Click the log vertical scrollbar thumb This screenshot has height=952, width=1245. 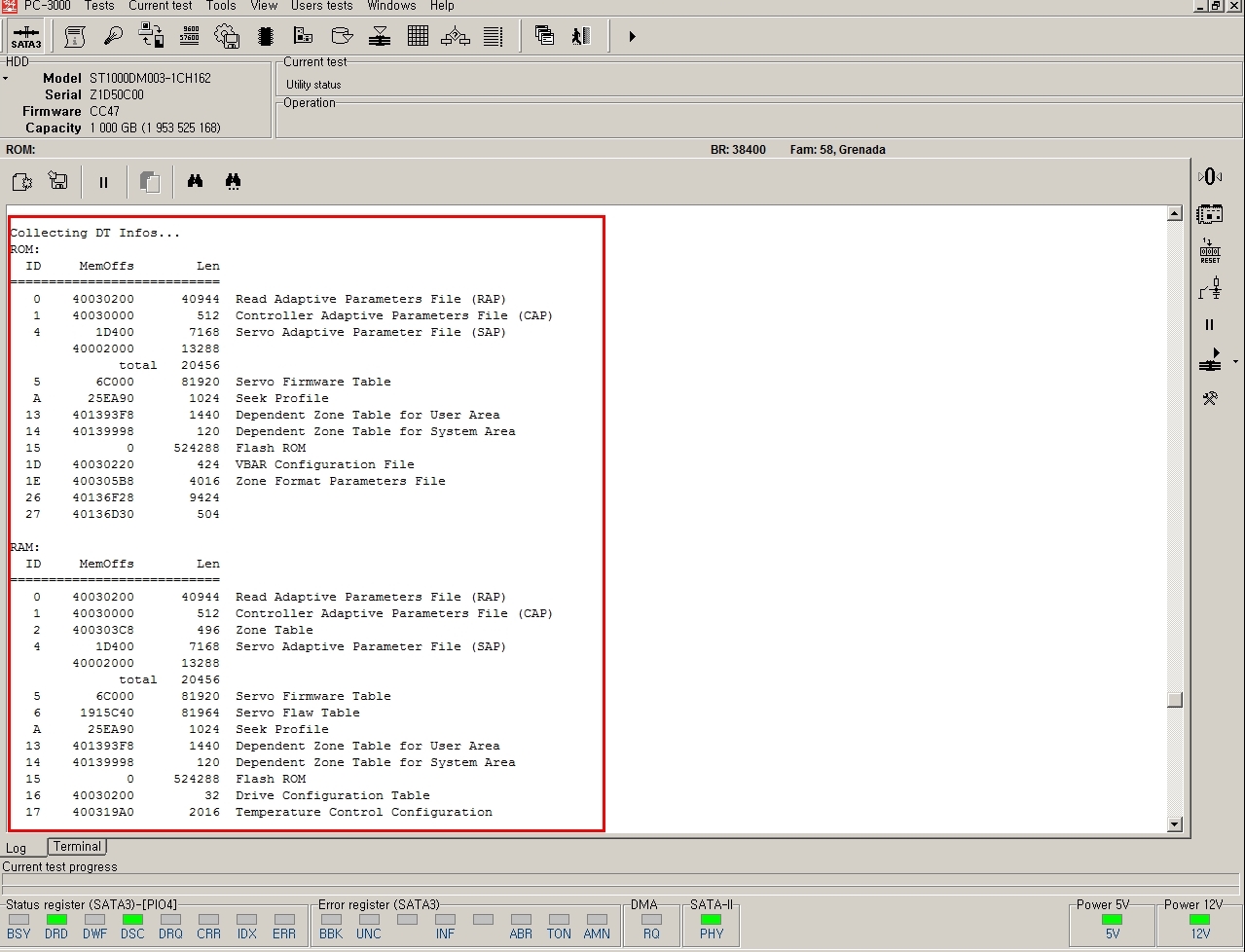[1175, 700]
